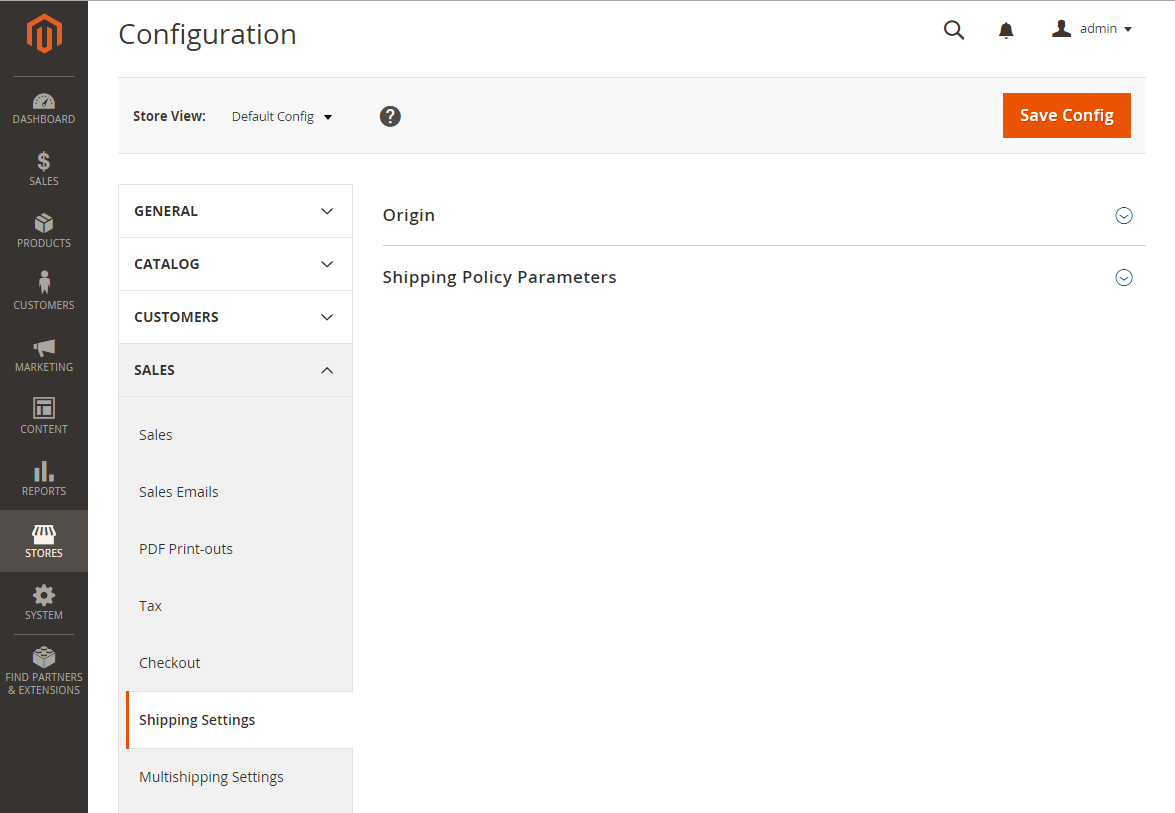
Task: Click the Save Config button
Action: [x=1066, y=115]
